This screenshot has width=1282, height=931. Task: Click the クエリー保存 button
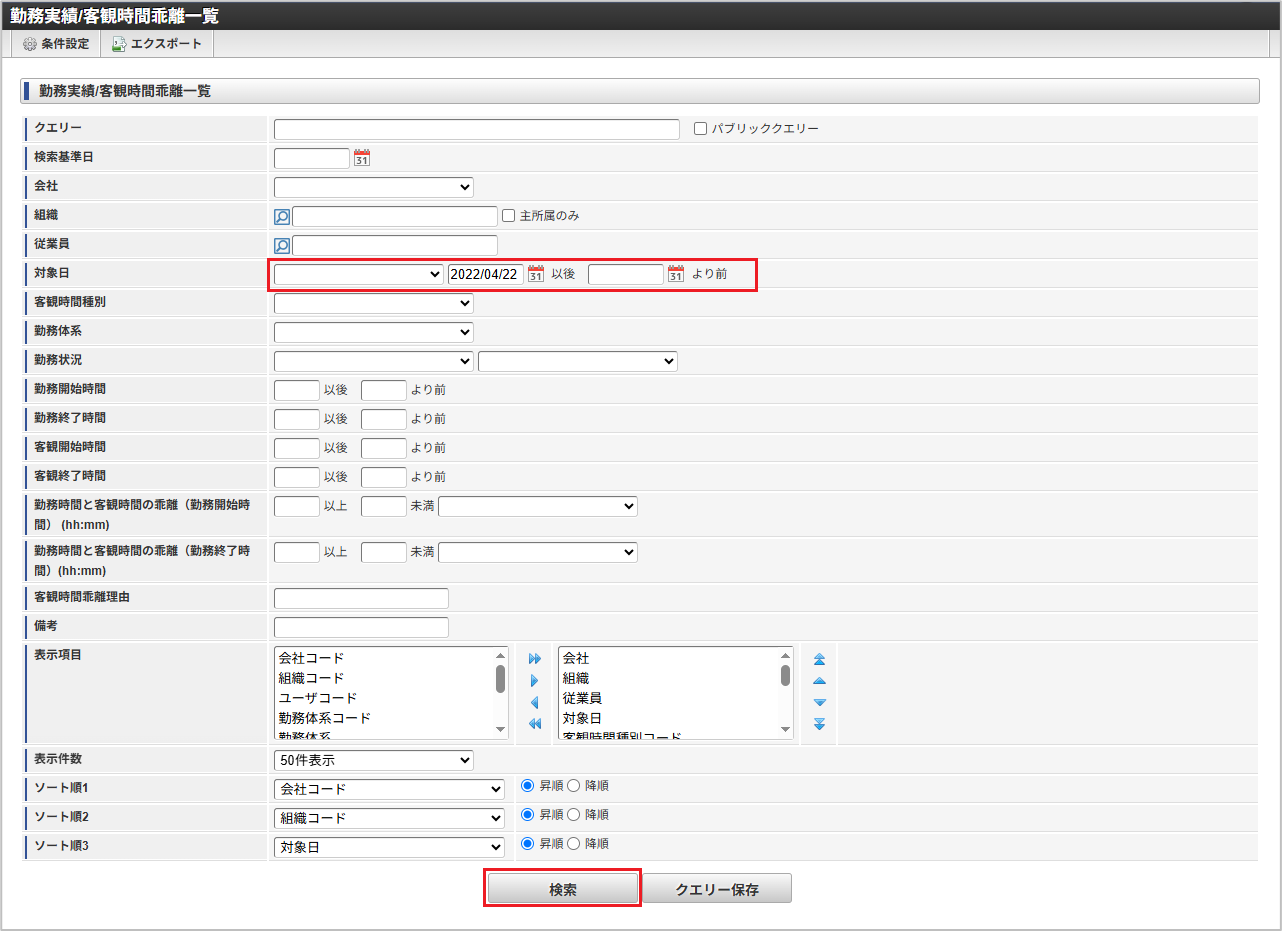click(716, 889)
